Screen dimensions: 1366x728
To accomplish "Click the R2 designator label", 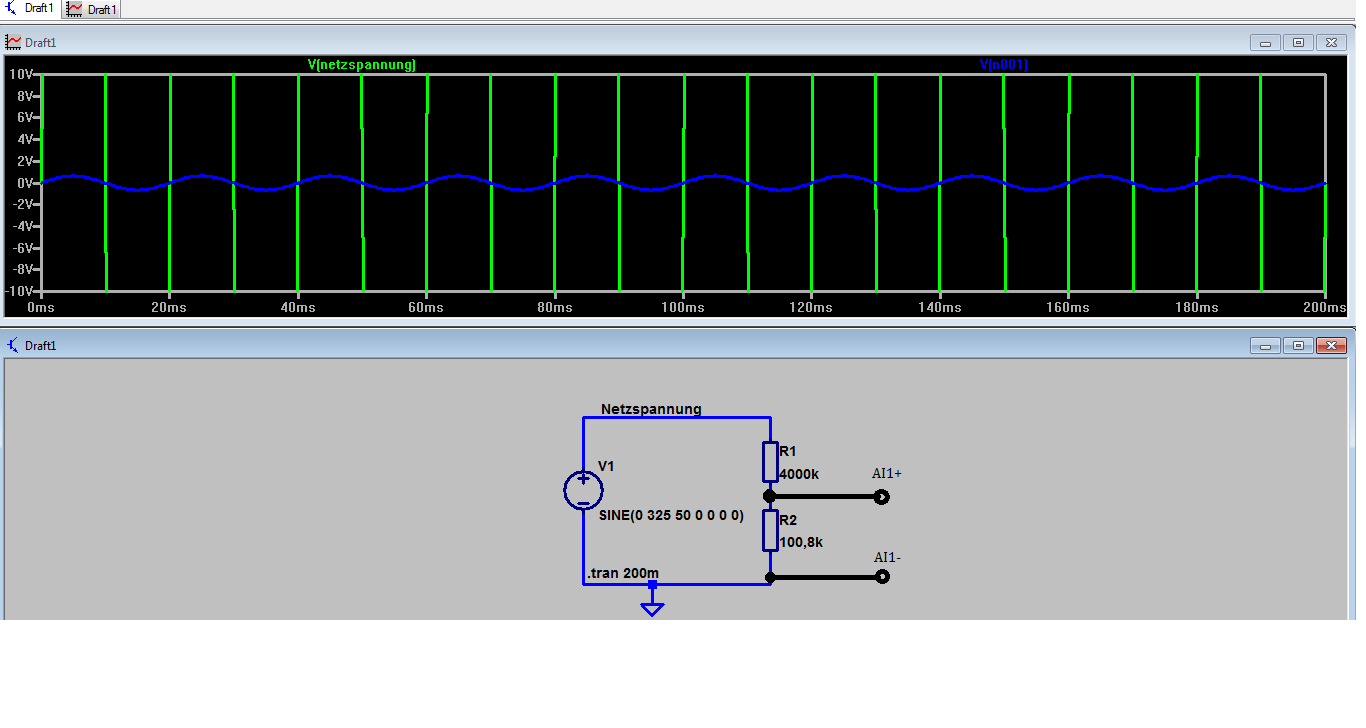I will [x=788, y=521].
